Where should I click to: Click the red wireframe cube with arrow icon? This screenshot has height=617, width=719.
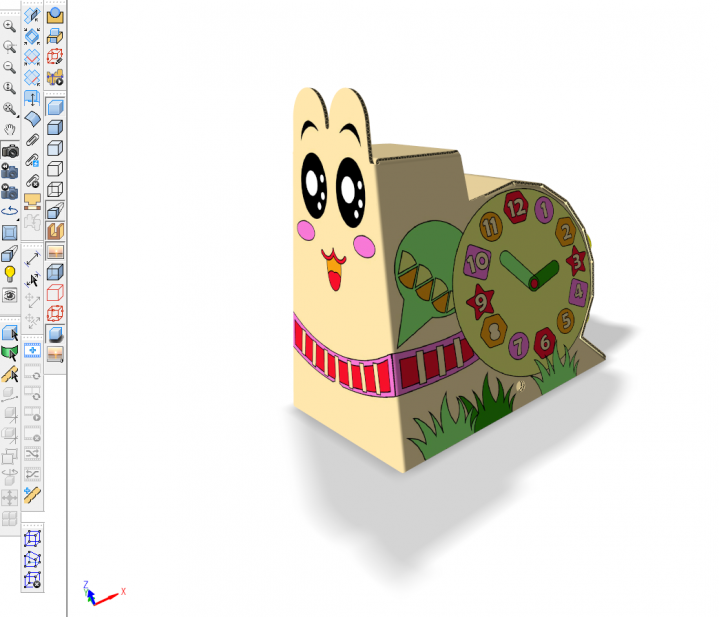(x=56, y=57)
